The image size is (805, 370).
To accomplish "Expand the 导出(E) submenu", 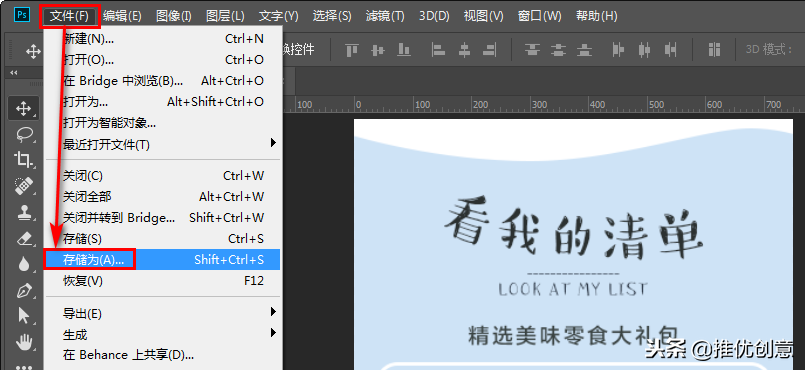I will 162,313.
